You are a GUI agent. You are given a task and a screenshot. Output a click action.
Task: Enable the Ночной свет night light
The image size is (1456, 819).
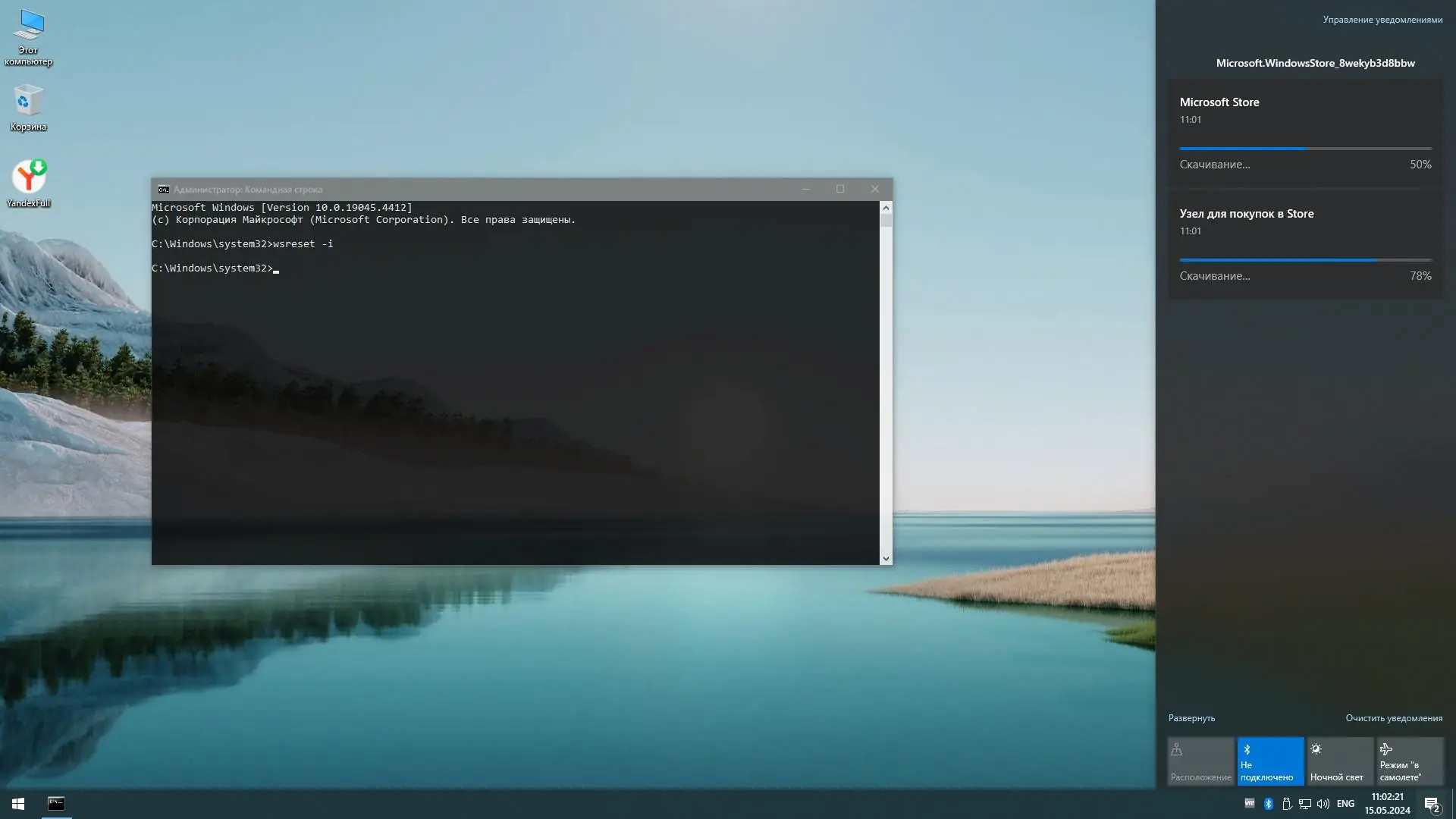[1340, 761]
